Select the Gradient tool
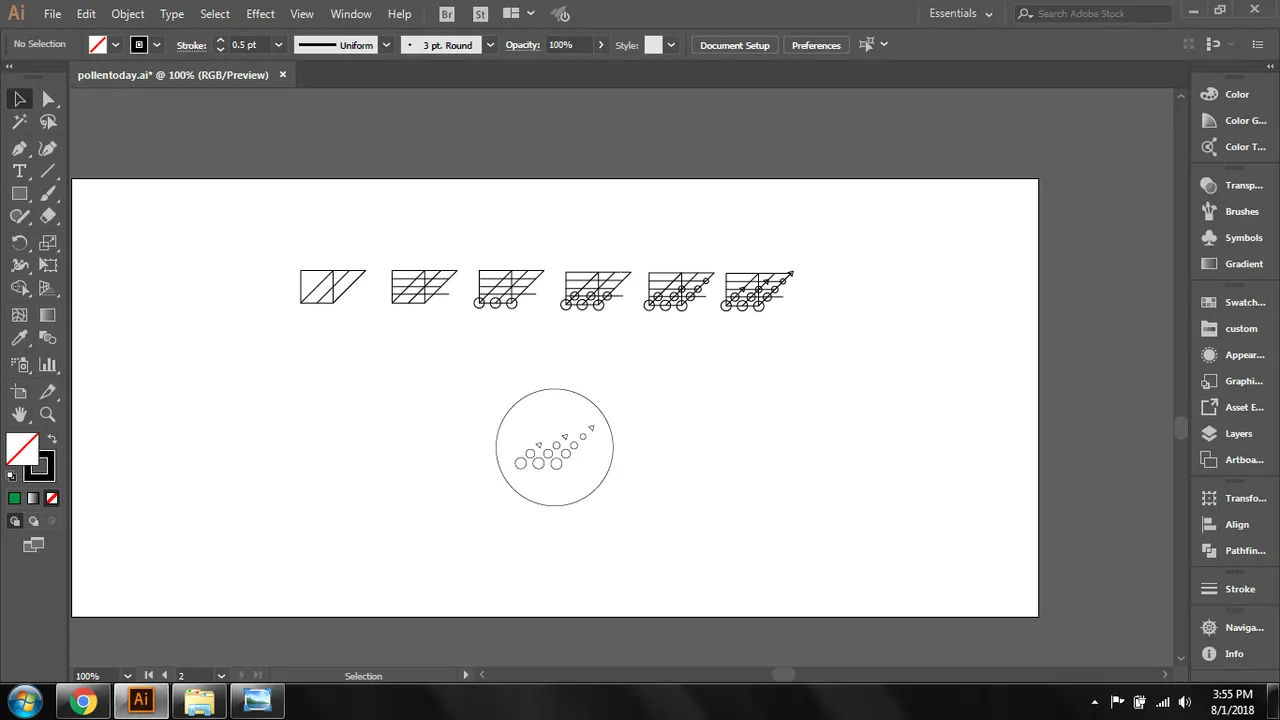Screen dimensions: 1280x720 coord(48,315)
